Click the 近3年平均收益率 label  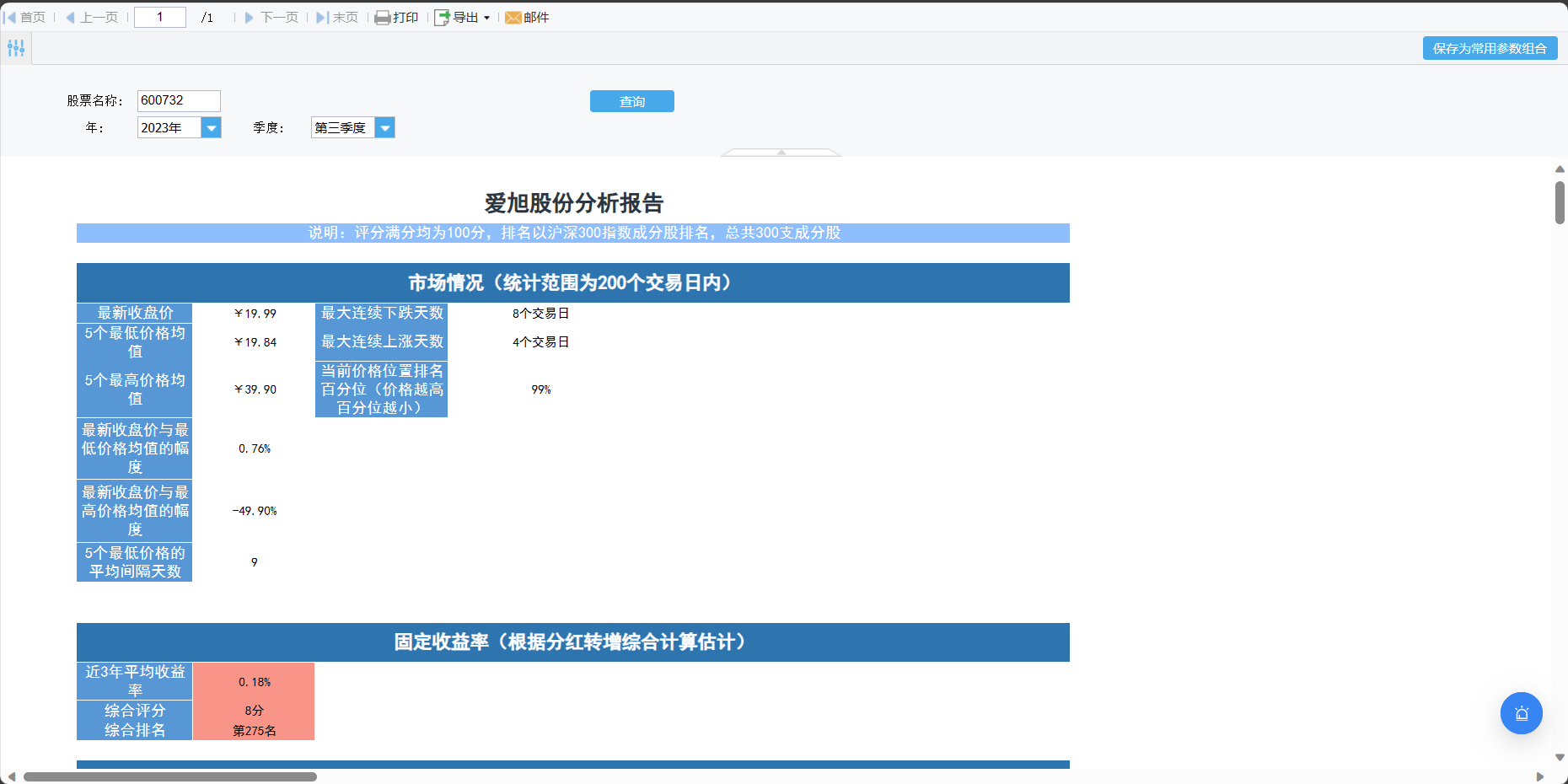tap(135, 681)
